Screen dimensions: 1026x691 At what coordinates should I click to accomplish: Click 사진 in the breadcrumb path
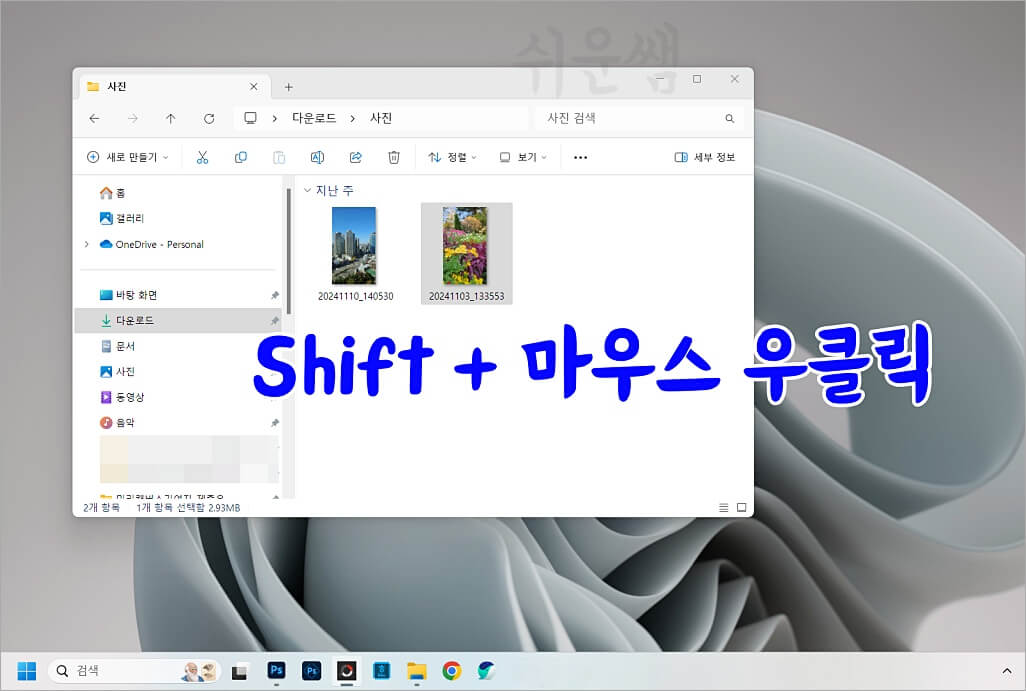point(381,118)
